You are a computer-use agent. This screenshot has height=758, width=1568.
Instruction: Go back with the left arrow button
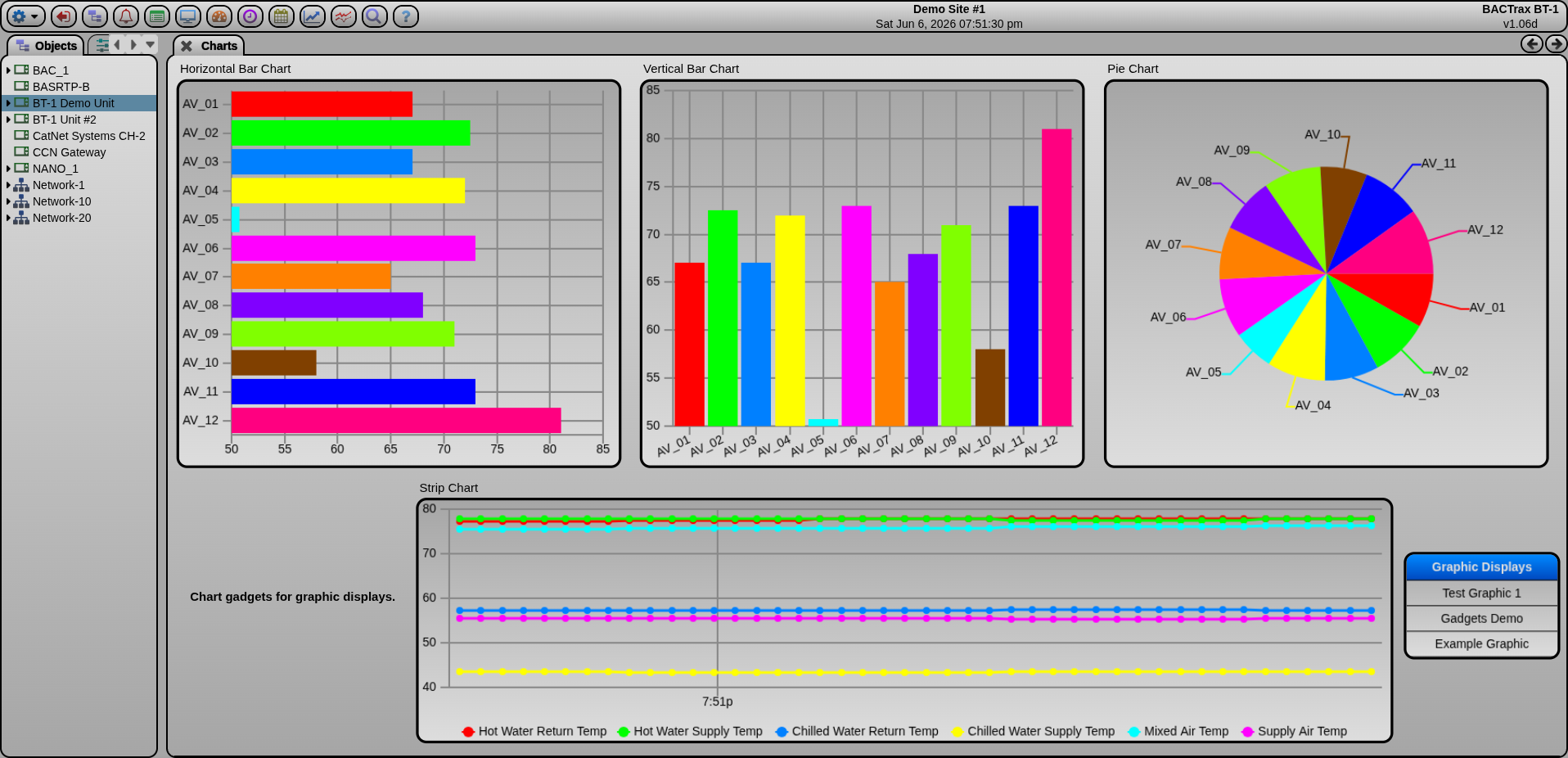tap(1532, 44)
